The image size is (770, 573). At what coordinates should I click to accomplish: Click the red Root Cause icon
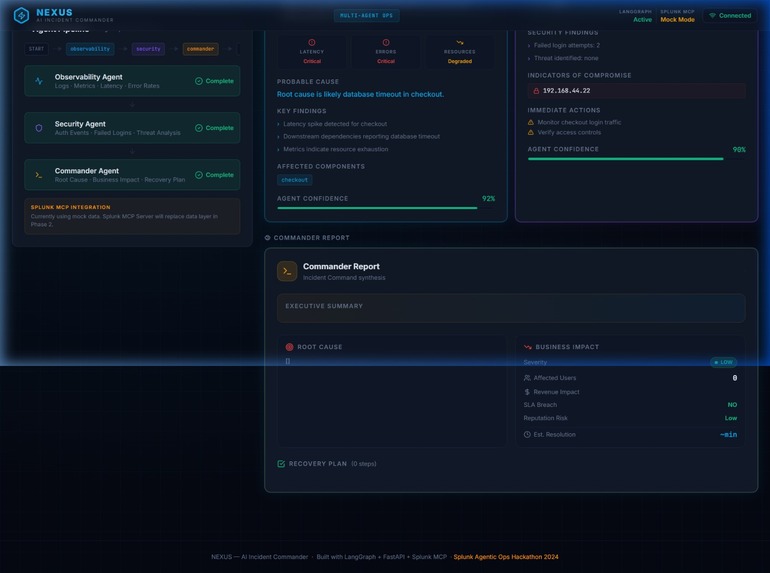(x=289, y=347)
